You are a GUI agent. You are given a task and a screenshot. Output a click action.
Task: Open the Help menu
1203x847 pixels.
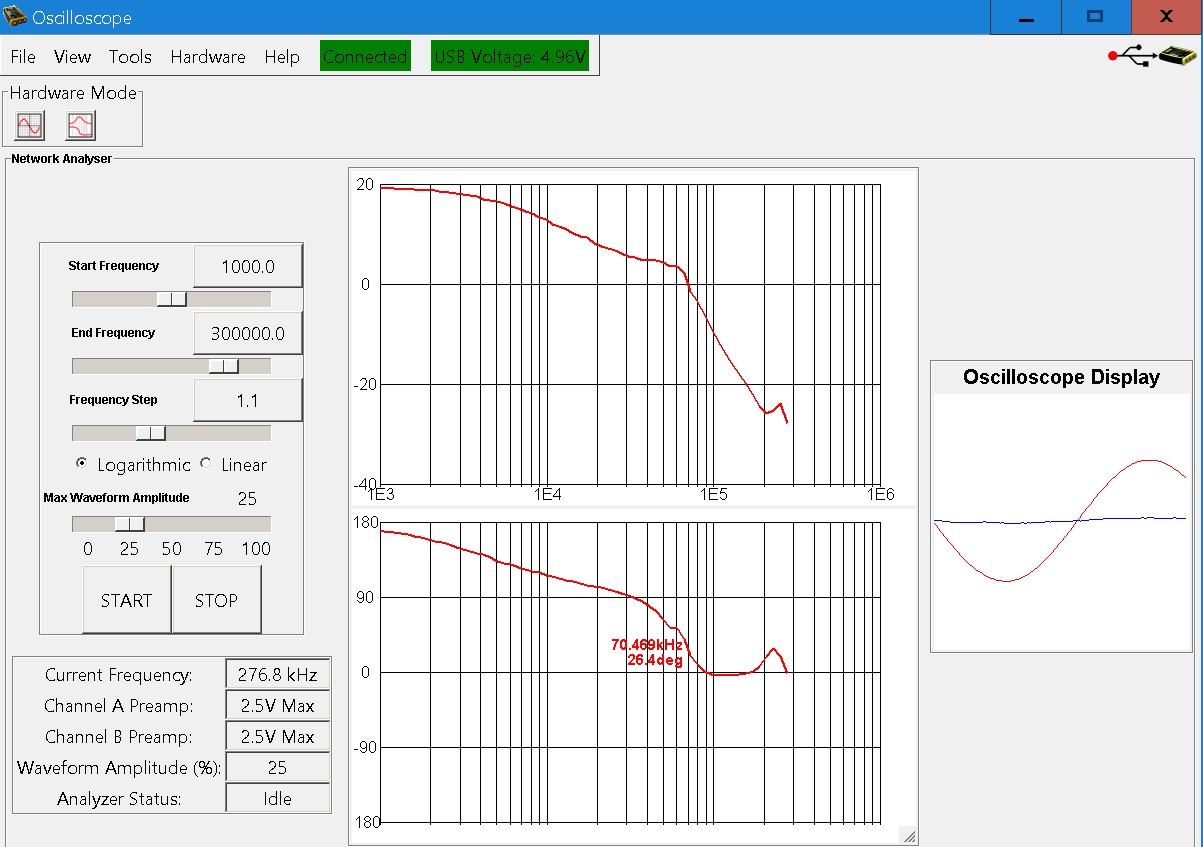pos(282,57)
